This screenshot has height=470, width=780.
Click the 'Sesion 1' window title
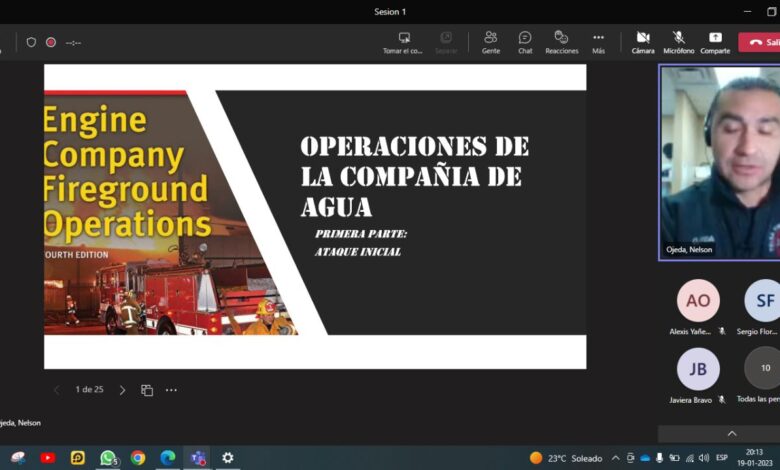pos(390,12)
